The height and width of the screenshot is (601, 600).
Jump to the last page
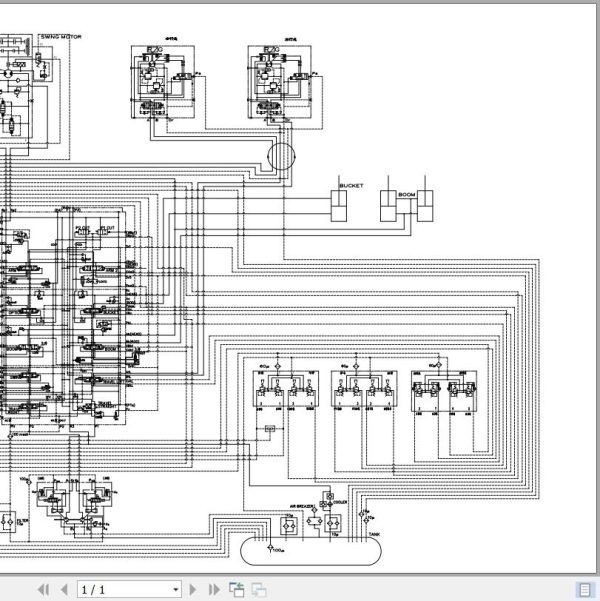coord(214,590)
